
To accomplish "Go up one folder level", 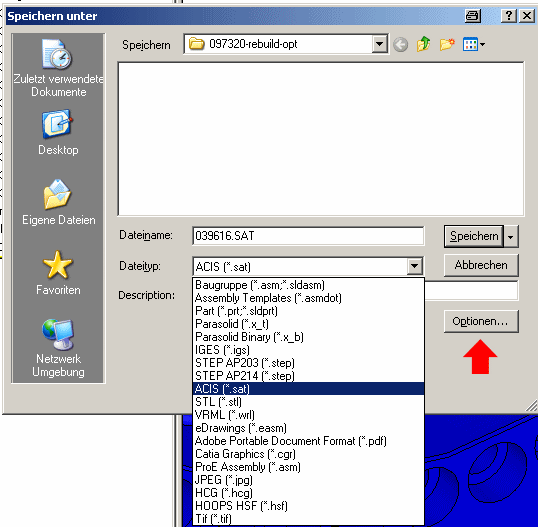I will 424,44.
